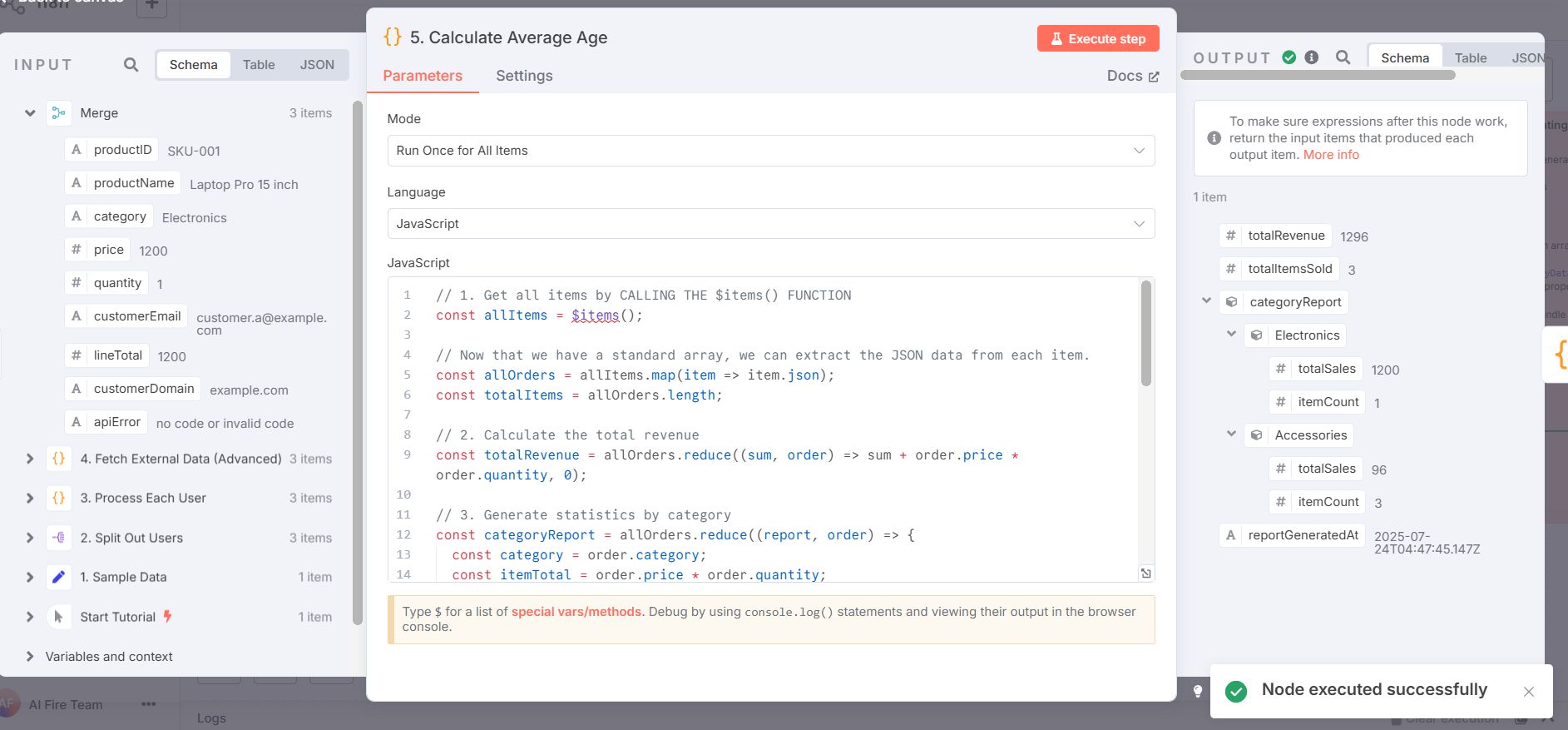Click the pencil icon for Sample Data

coord(58,576)
